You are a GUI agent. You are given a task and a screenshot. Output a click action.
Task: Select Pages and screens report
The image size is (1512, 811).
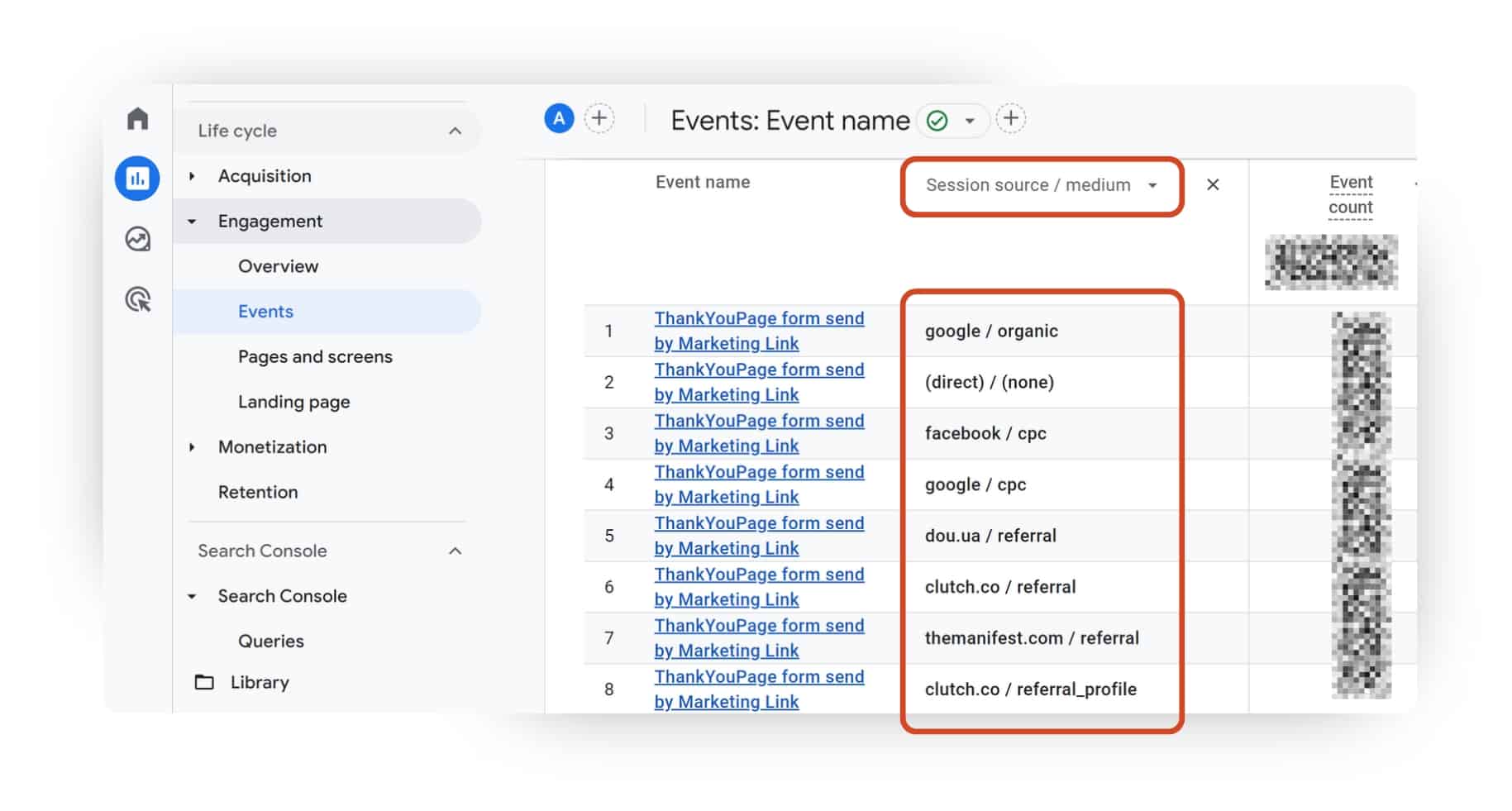pos(315,356)
